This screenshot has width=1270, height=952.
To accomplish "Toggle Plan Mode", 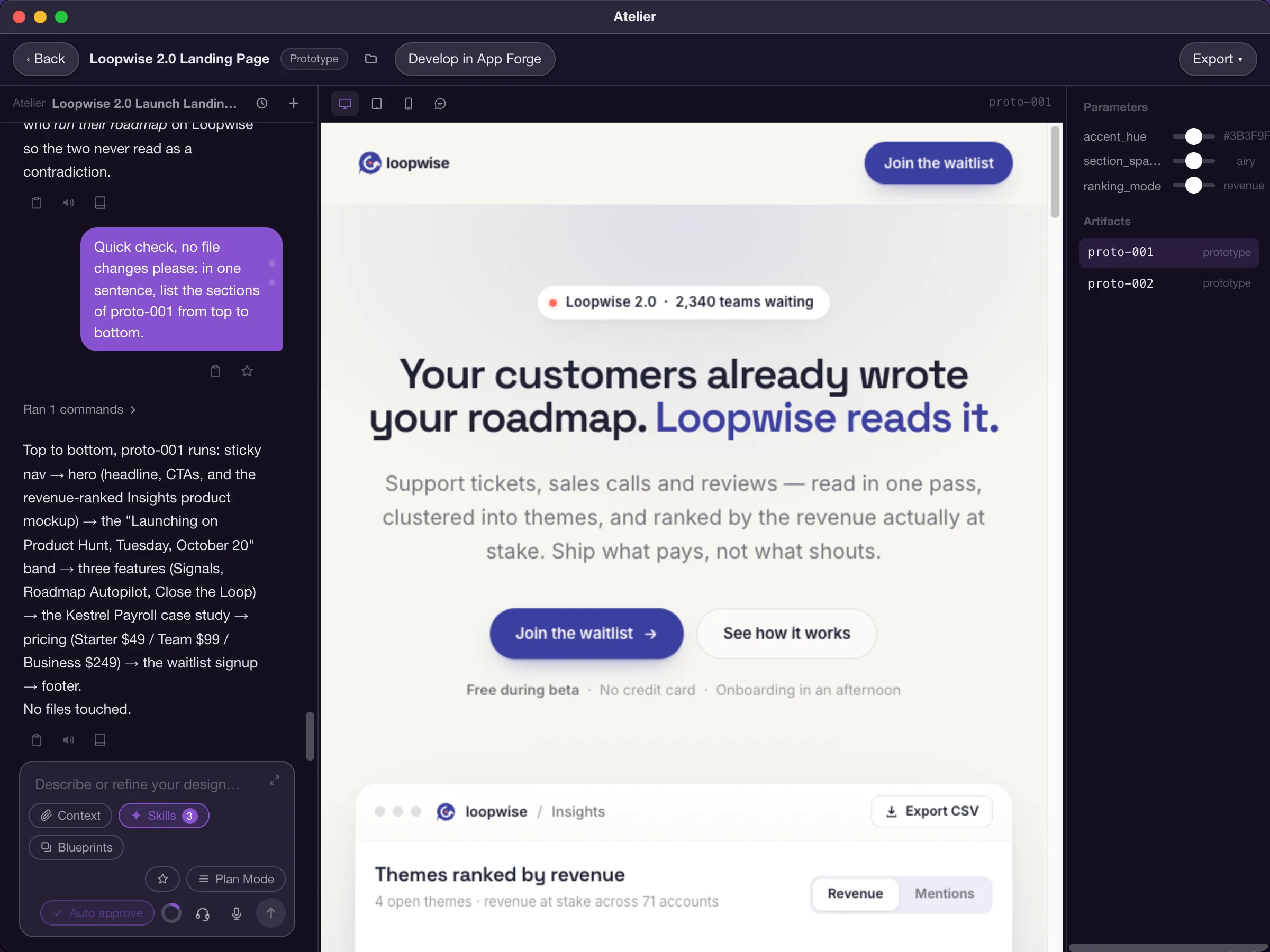I will (236, 878).
